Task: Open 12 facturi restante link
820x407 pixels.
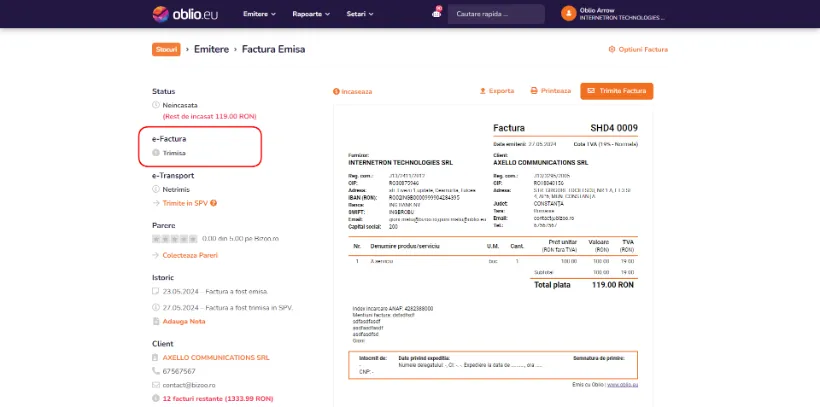Action: (218, 399)
